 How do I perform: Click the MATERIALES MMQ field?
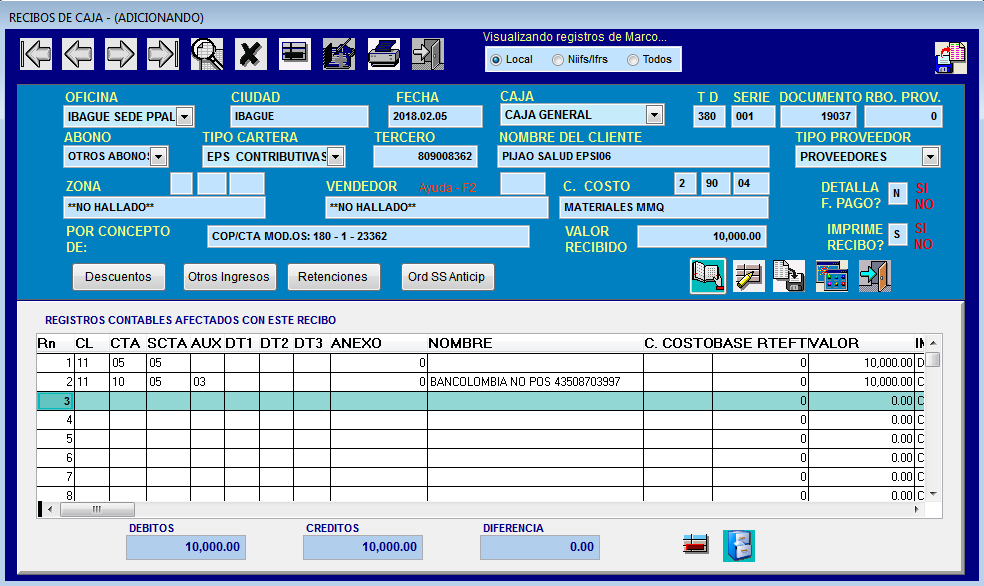[664, 207]
